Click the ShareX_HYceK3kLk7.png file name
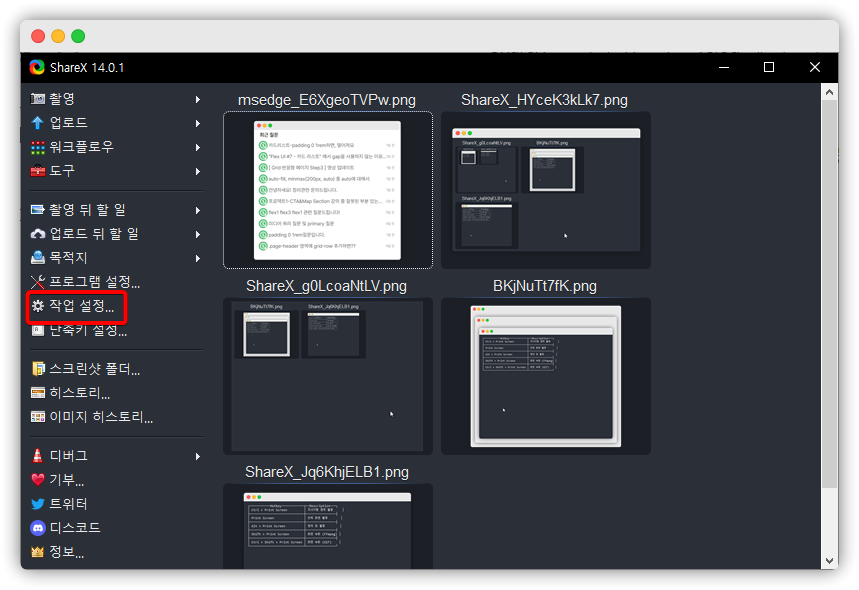This screenshot has width=859, height=590. [x=545, y=100]
